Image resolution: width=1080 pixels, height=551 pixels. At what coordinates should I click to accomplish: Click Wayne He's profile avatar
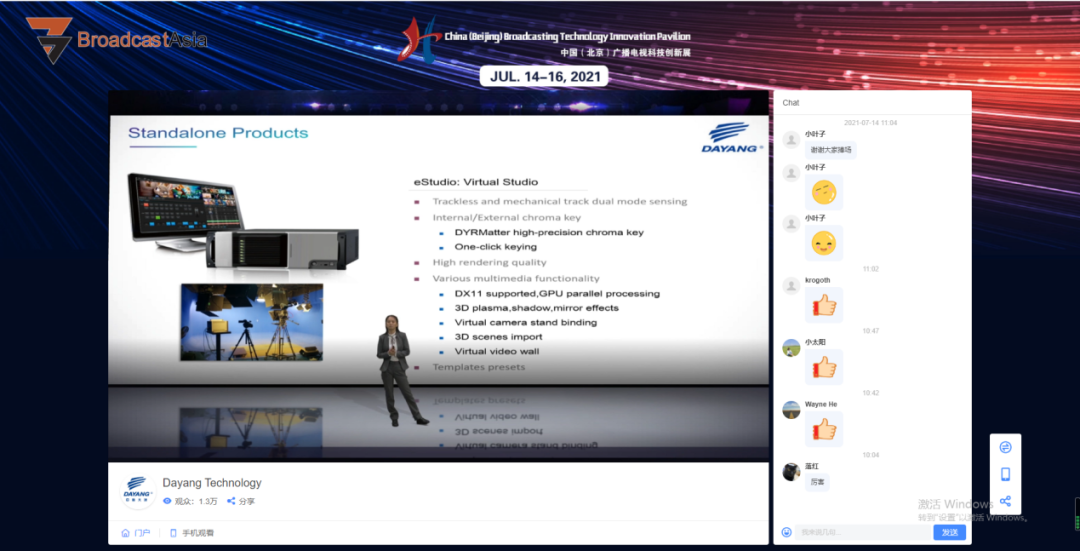click(x=791, y=410)
